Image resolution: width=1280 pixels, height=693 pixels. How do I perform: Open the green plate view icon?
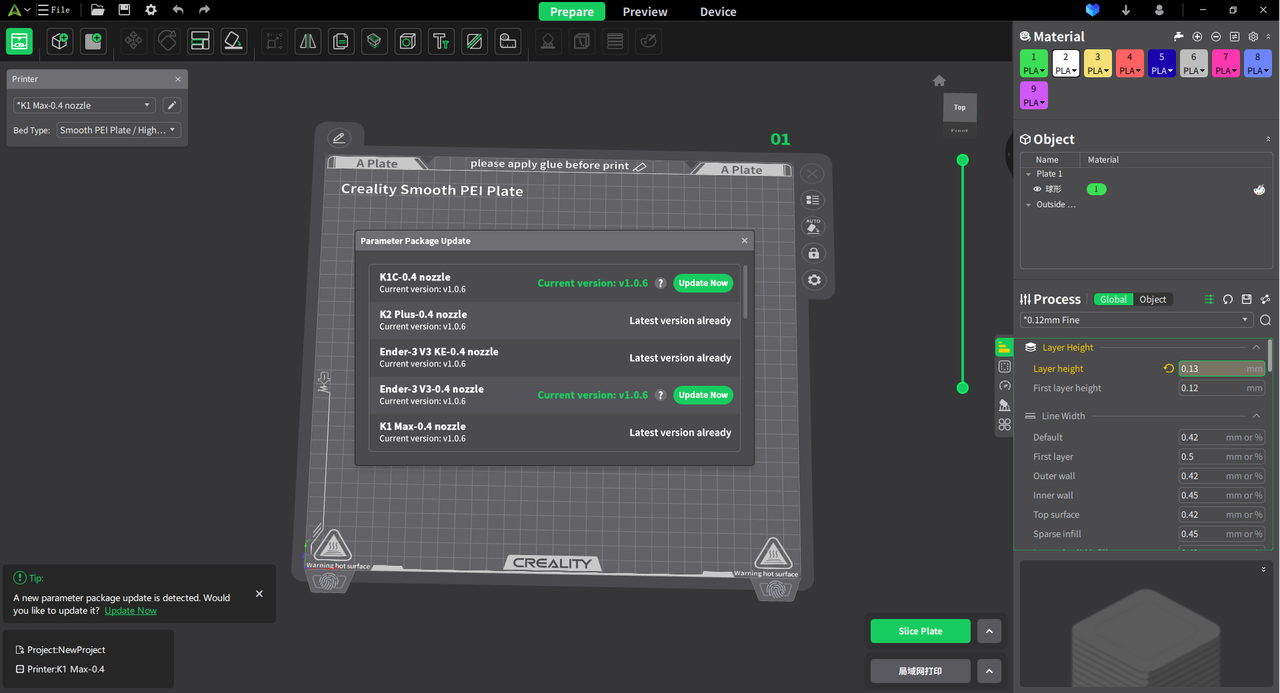19,41
